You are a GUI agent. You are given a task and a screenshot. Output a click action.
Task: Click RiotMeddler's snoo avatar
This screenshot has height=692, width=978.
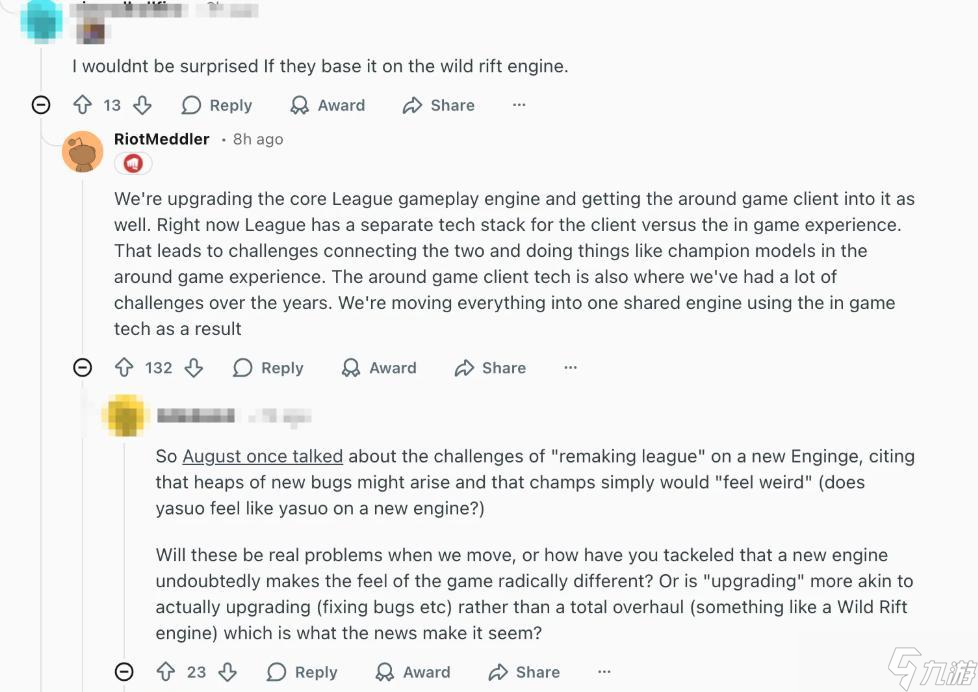coord(82,151)
